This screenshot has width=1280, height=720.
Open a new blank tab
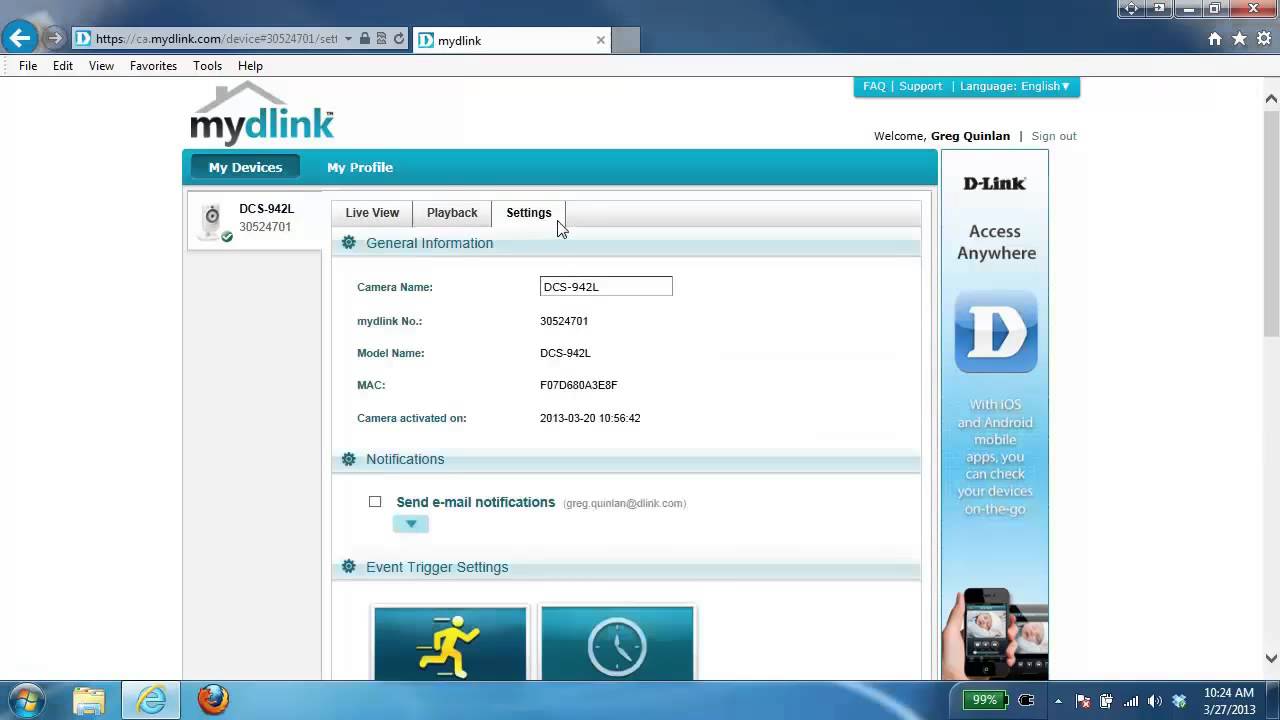[x=625, y=40]
